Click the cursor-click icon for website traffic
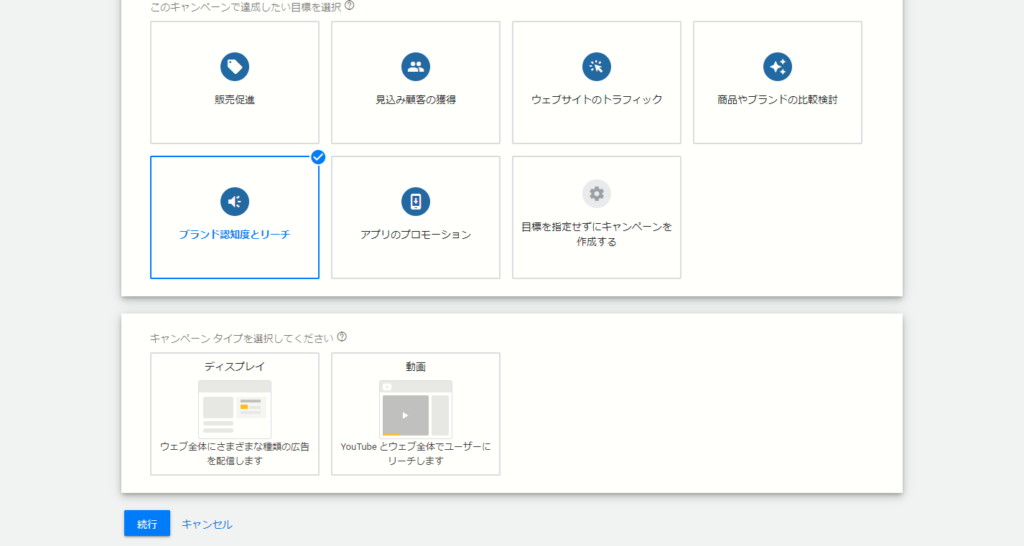 coord(596,67)
